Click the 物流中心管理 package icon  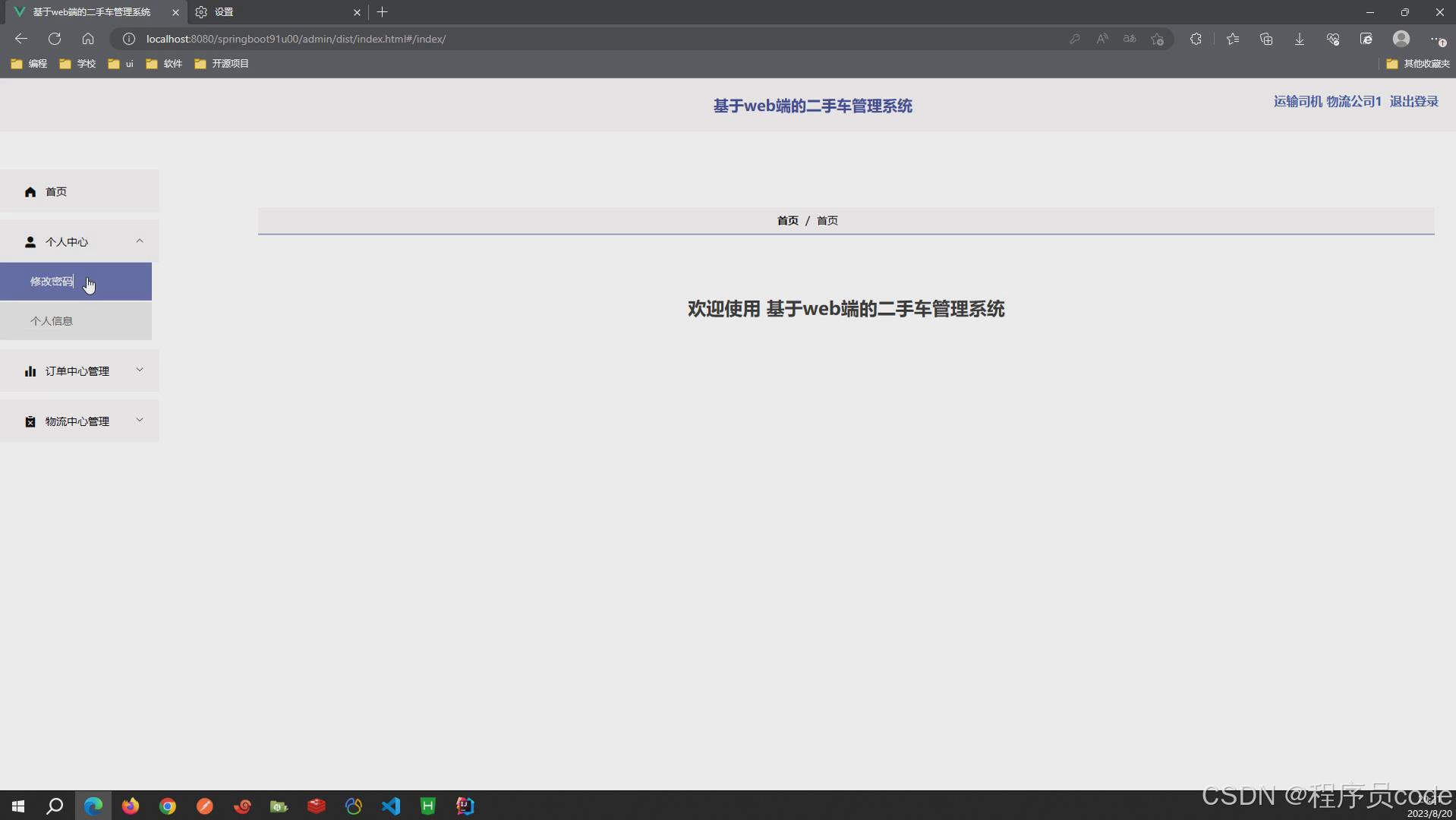pos(30,421)
